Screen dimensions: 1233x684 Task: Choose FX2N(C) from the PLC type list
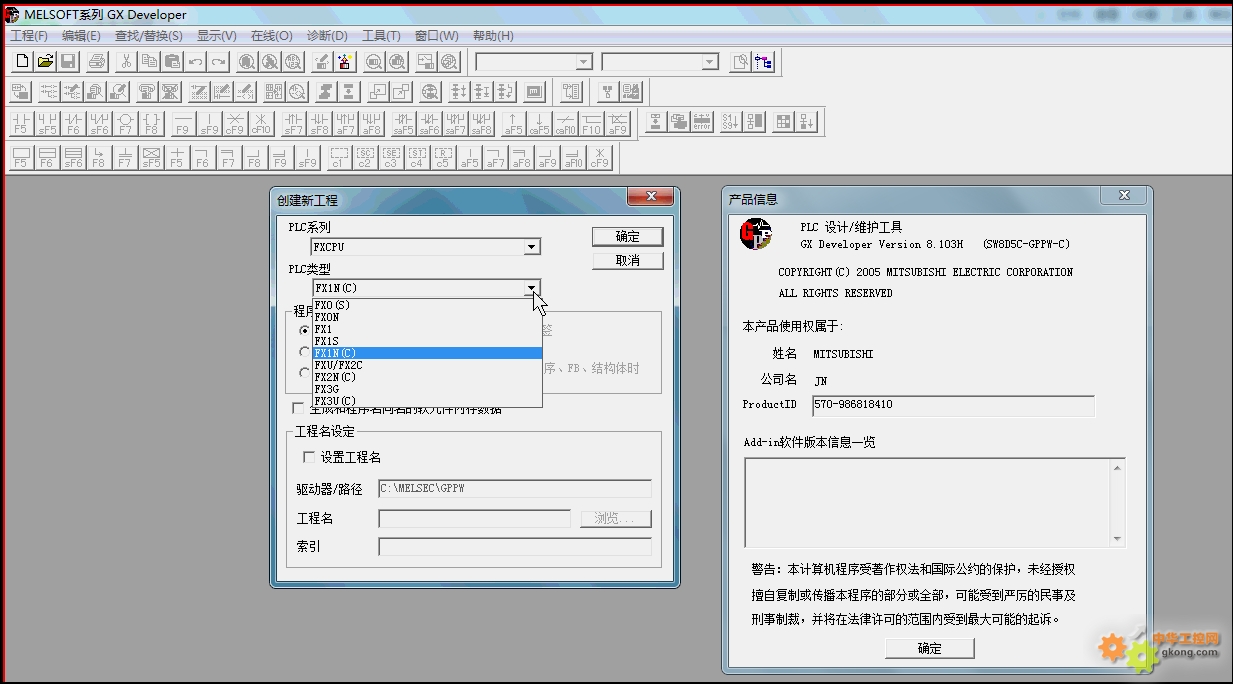427,377
